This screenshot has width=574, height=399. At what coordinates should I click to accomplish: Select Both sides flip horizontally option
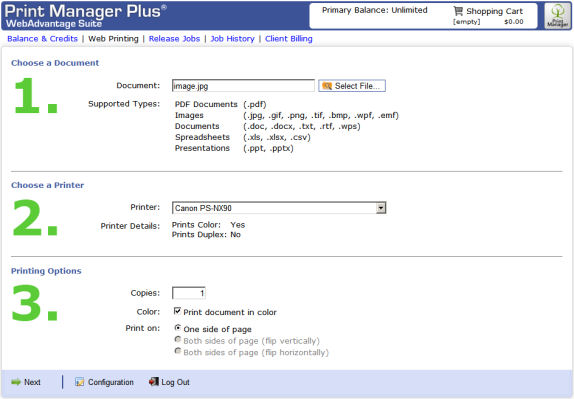pyautogui.click(x=178, y=351)
